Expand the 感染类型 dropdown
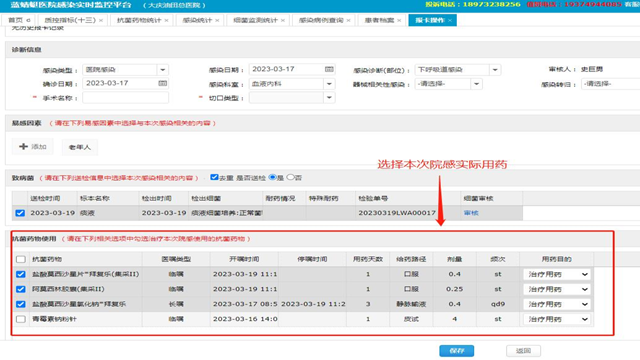 (x=162, y=70)
